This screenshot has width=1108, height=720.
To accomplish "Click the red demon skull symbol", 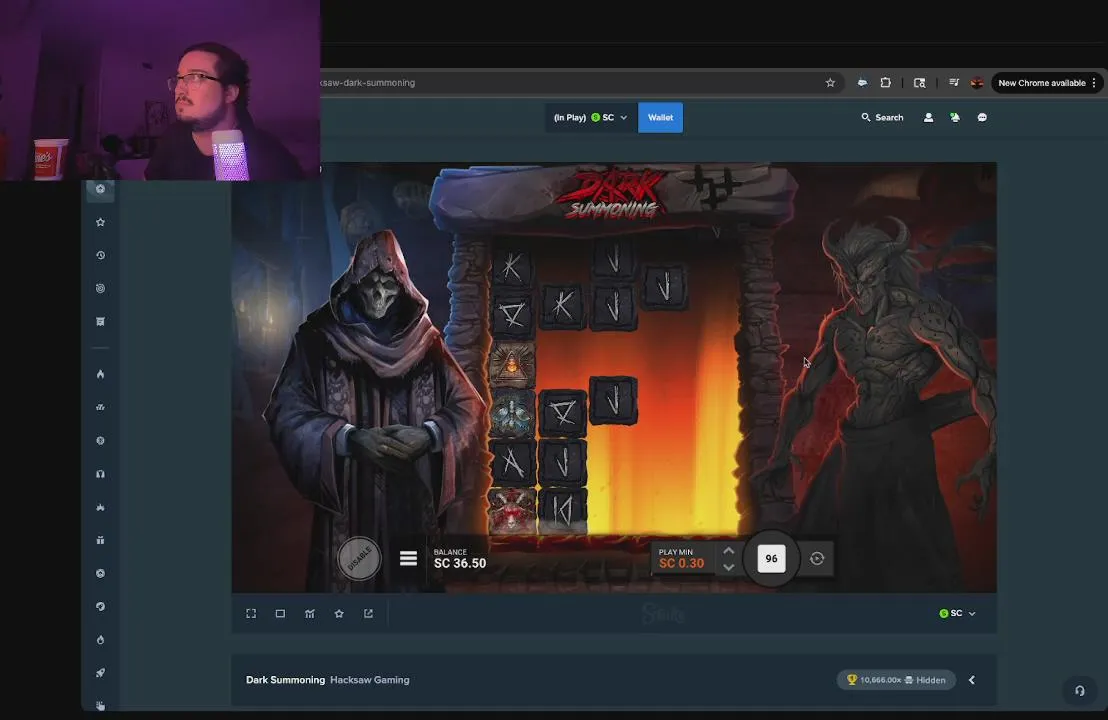I will click(512, 510).
